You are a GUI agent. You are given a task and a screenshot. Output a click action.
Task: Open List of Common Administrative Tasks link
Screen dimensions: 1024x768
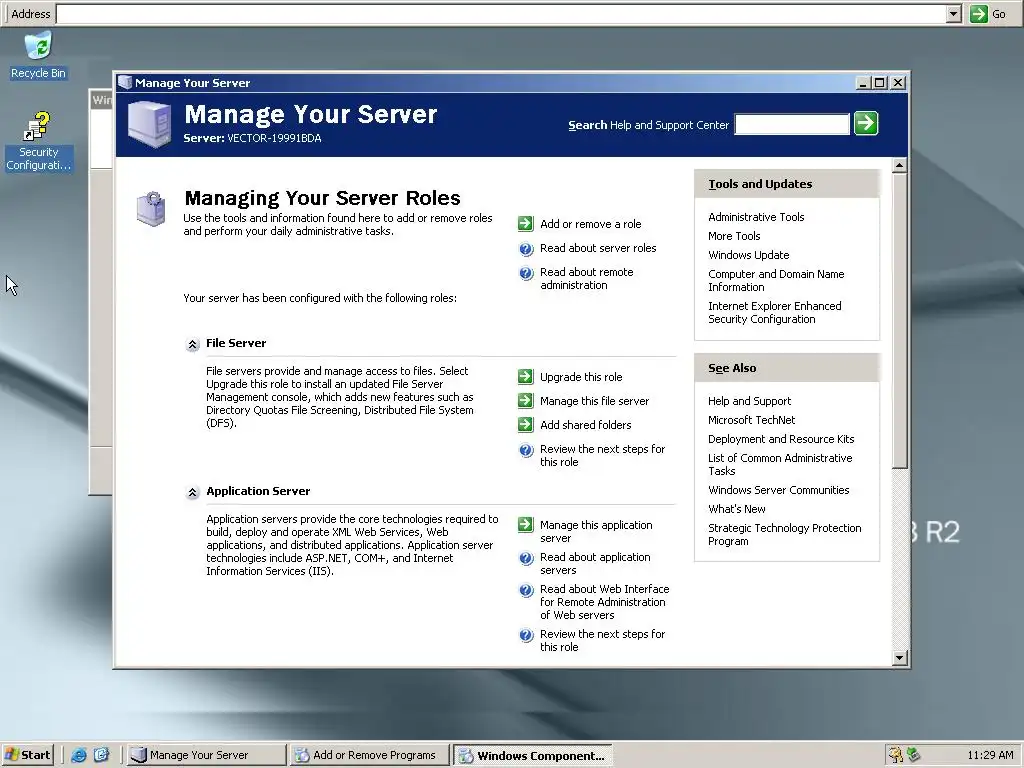pos(780,464)
